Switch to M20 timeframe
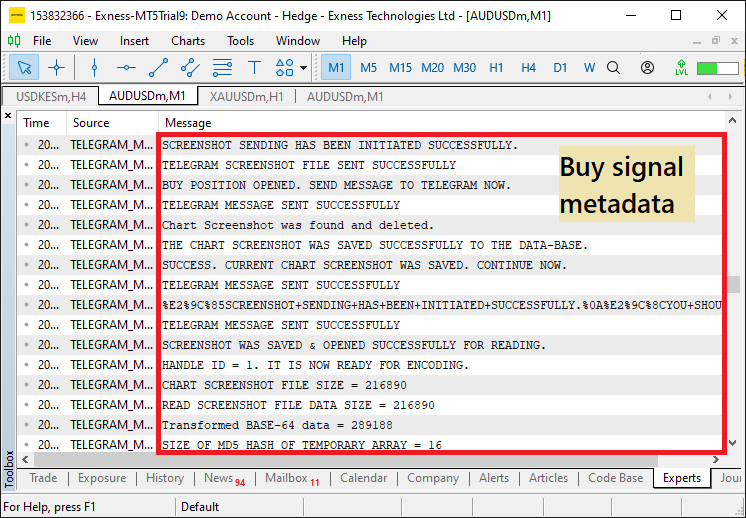 [x=432, y=68]
